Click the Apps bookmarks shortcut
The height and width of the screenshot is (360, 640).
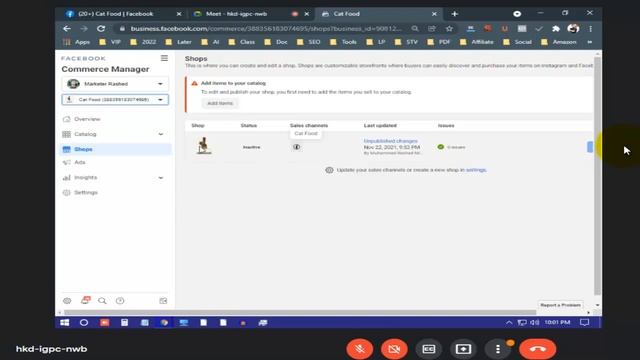tap(77, 42)
